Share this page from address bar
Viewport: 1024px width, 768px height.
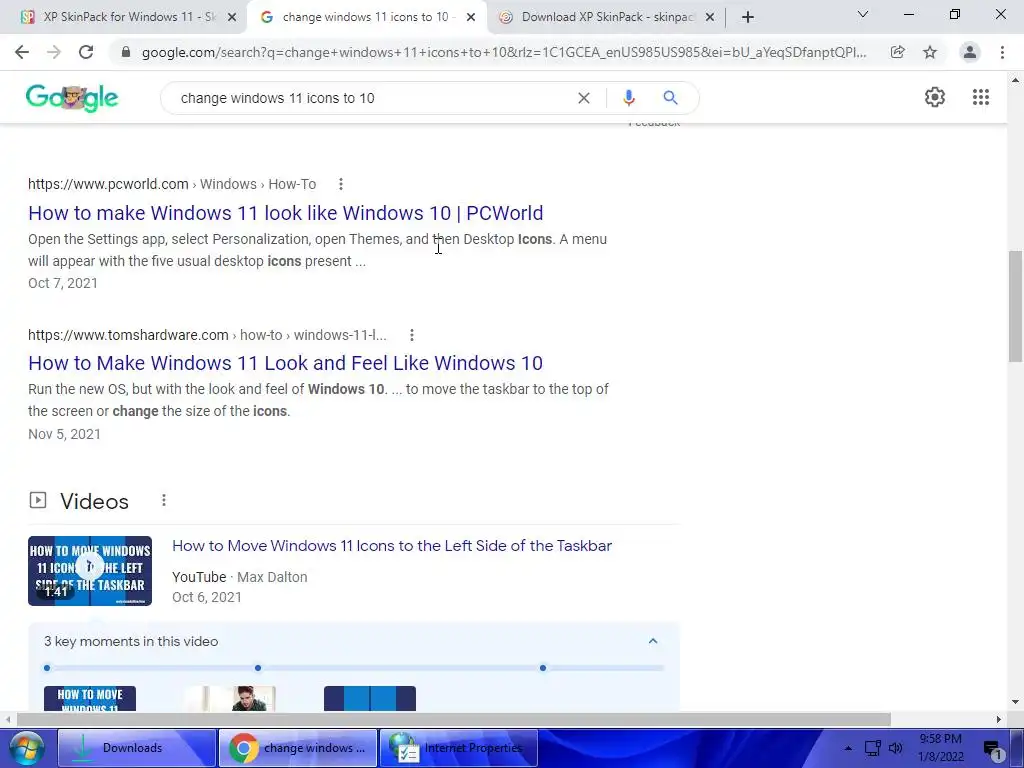point(897,52)
